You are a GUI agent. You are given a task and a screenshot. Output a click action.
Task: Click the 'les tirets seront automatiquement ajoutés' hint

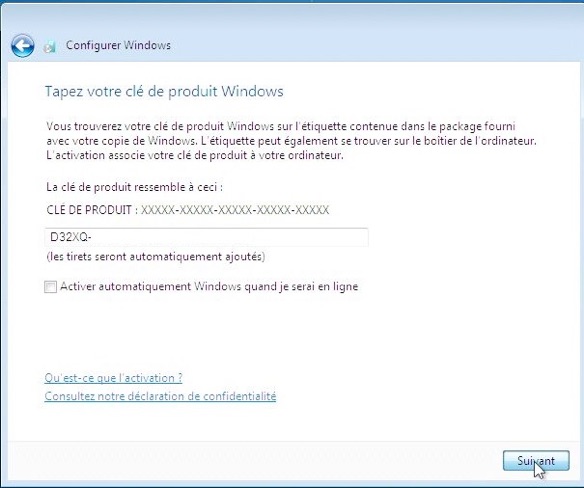click(x=156, y=257)
